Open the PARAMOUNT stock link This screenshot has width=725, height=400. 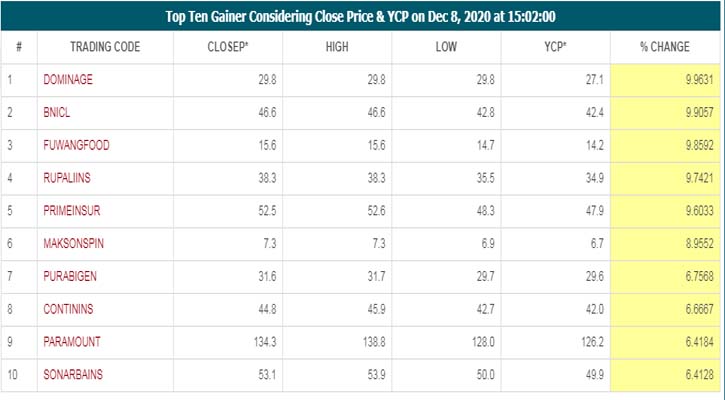point(72,341)
